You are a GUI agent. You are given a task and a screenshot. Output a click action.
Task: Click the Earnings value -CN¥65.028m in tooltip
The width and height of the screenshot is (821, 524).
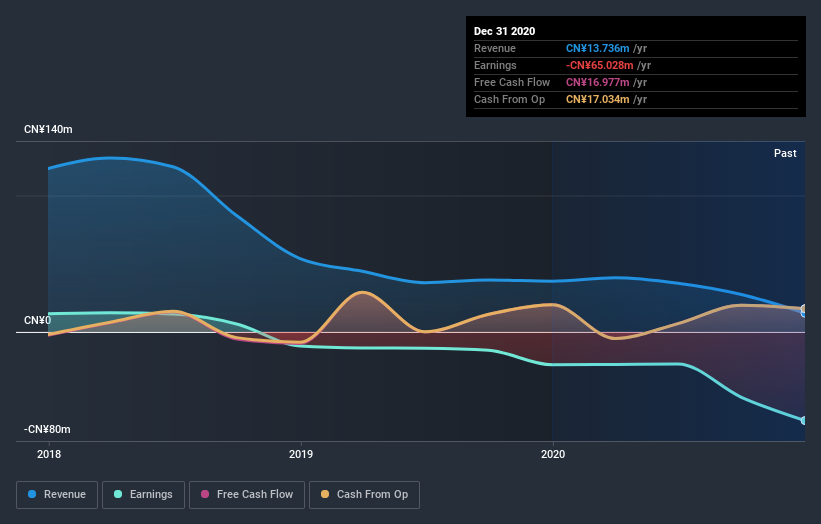(x=600, y=65)
